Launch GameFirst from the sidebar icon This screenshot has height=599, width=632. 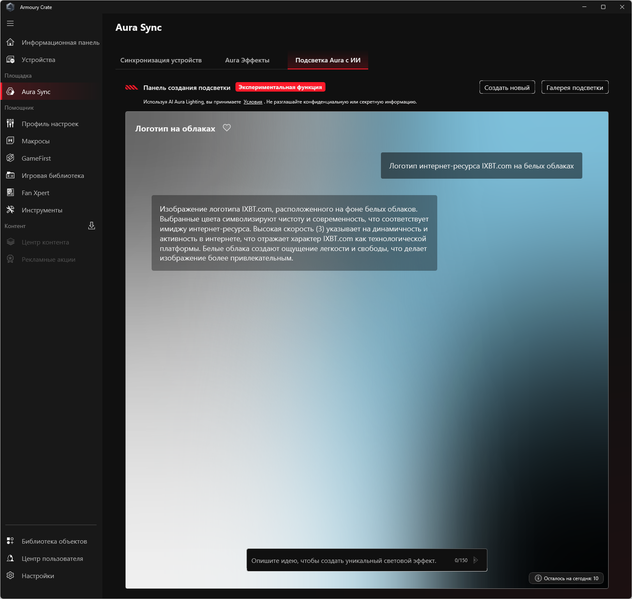[10, 158]
